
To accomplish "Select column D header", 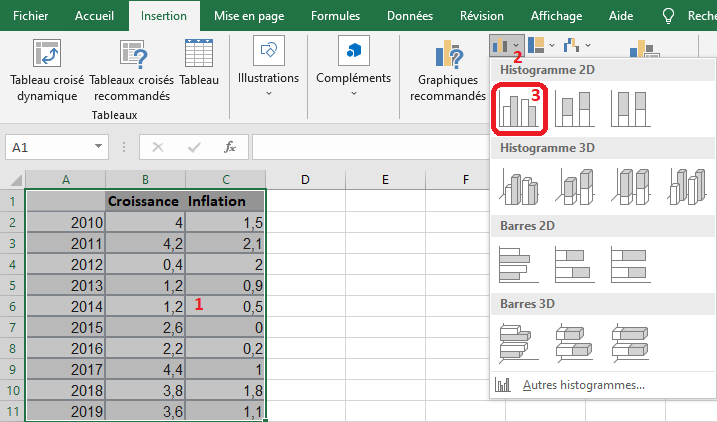I will click(305, 180).
